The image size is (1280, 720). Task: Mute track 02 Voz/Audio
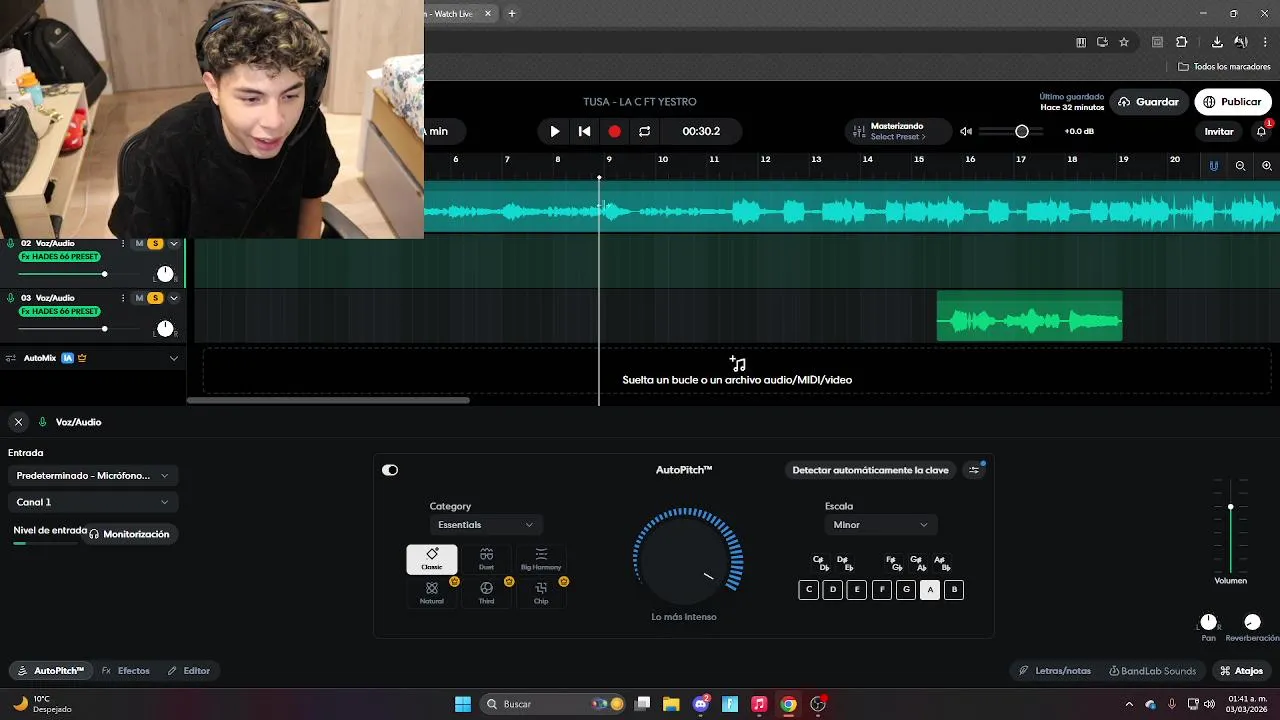point(139,243)
